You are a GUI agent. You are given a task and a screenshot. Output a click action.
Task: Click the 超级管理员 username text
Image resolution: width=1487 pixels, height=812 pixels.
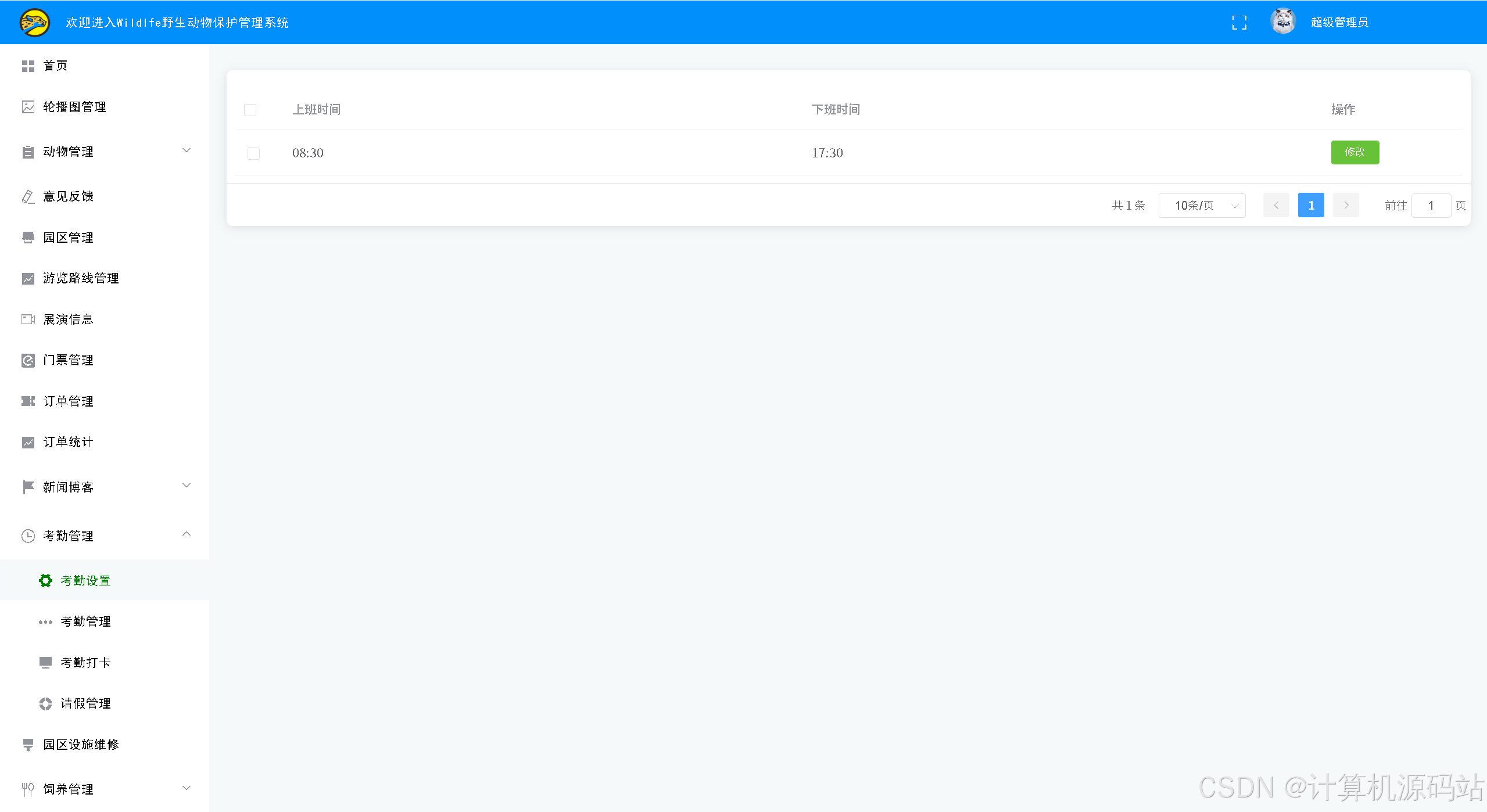(1339, 23)
